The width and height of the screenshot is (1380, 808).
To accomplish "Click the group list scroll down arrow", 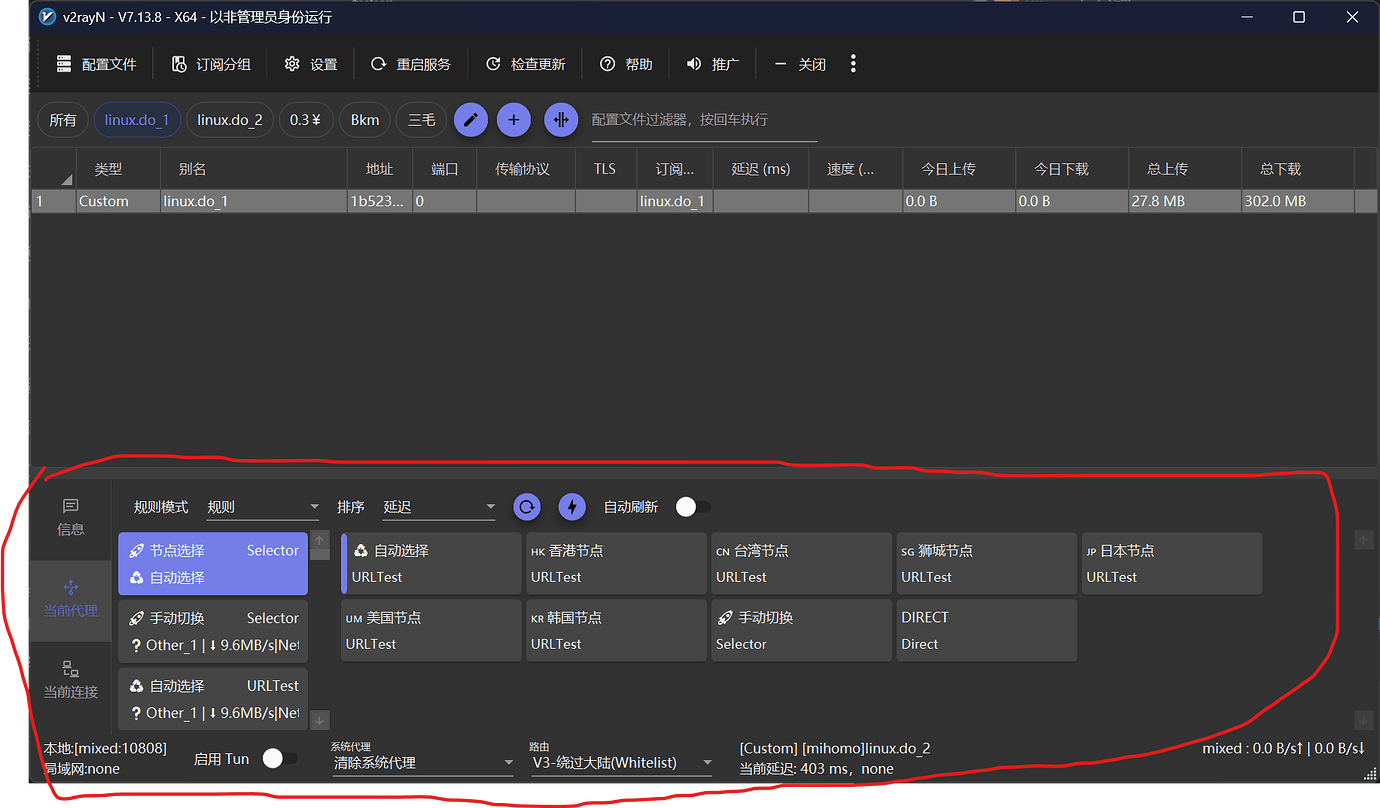I will (320, 720).
